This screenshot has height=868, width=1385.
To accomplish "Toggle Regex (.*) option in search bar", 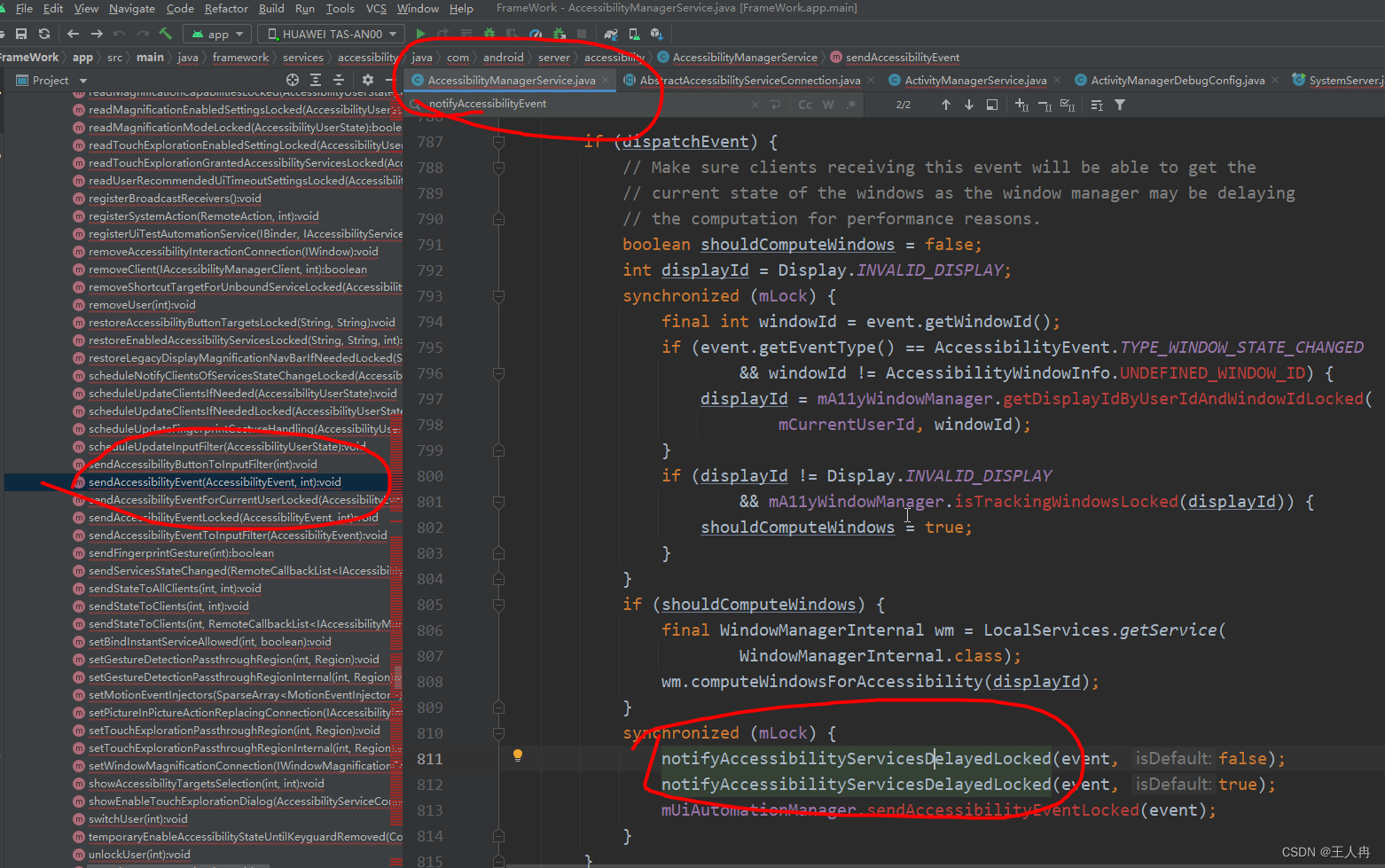I will pos(851,105).
